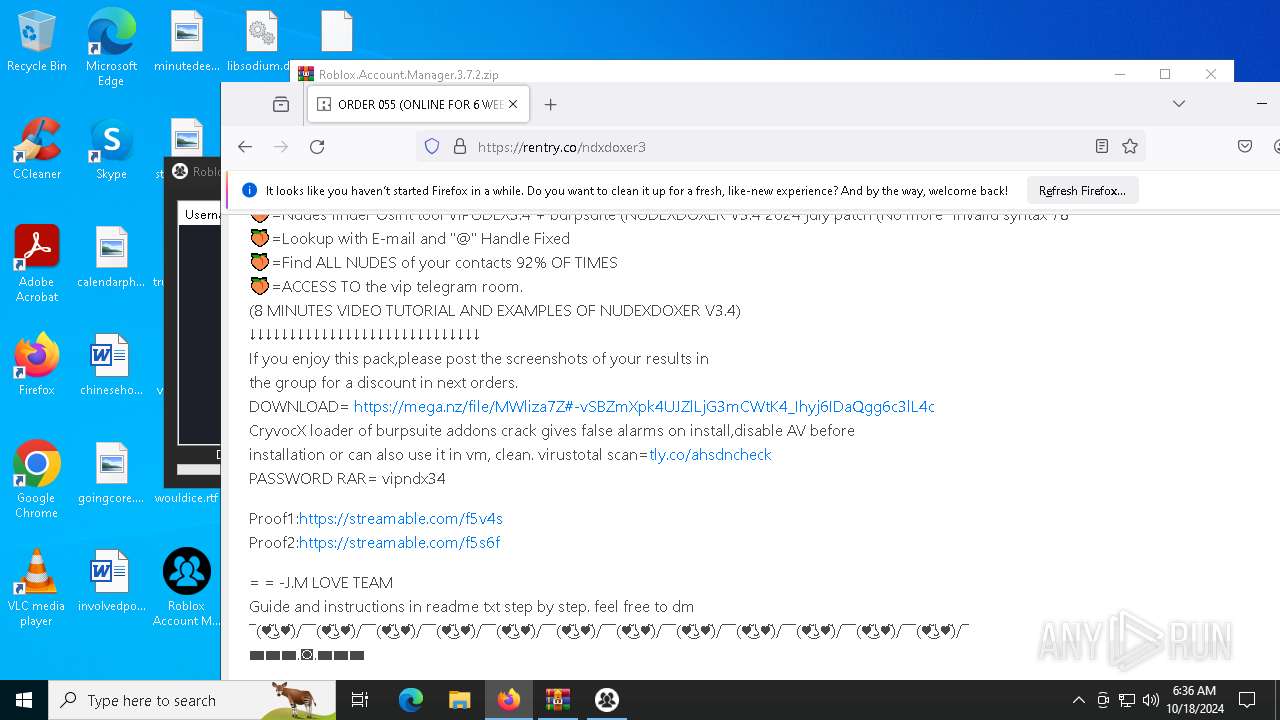
Task: Open libsodium.dll file on desktop
Action: [258, 41]
